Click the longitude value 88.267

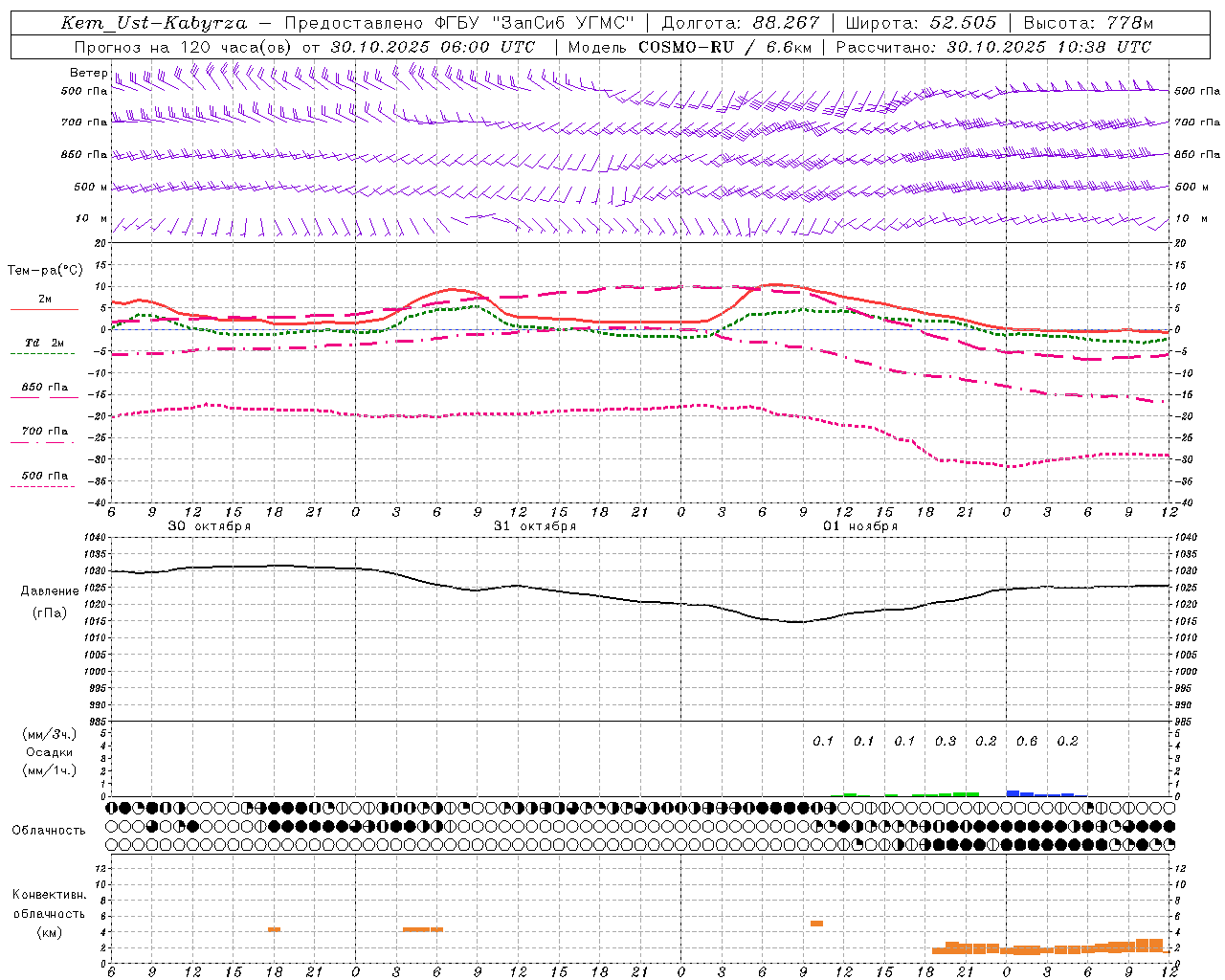pyautogui.click(x=788, y=23)
